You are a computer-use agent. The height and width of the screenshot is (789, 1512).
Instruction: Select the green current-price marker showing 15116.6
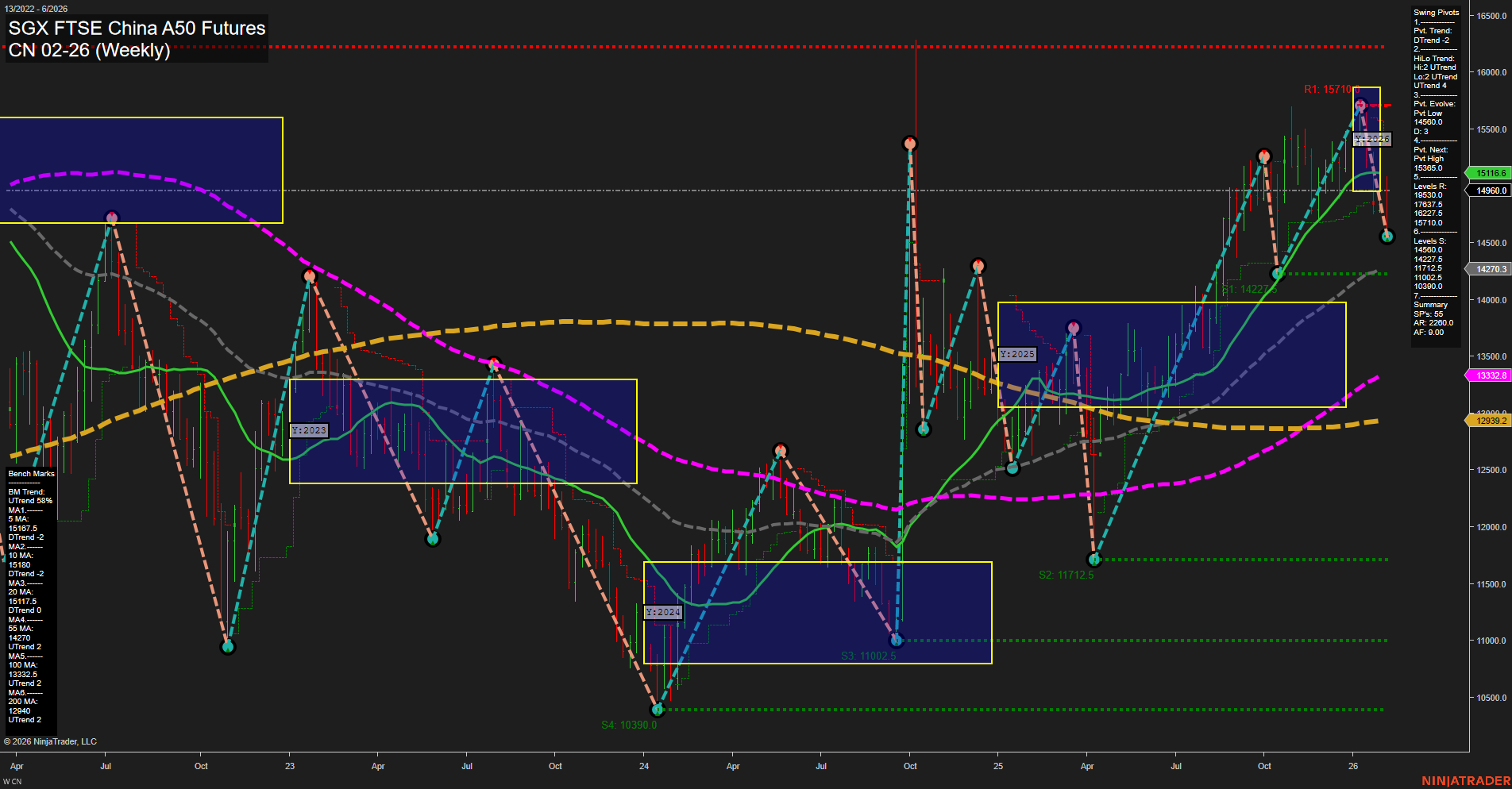1488,172
